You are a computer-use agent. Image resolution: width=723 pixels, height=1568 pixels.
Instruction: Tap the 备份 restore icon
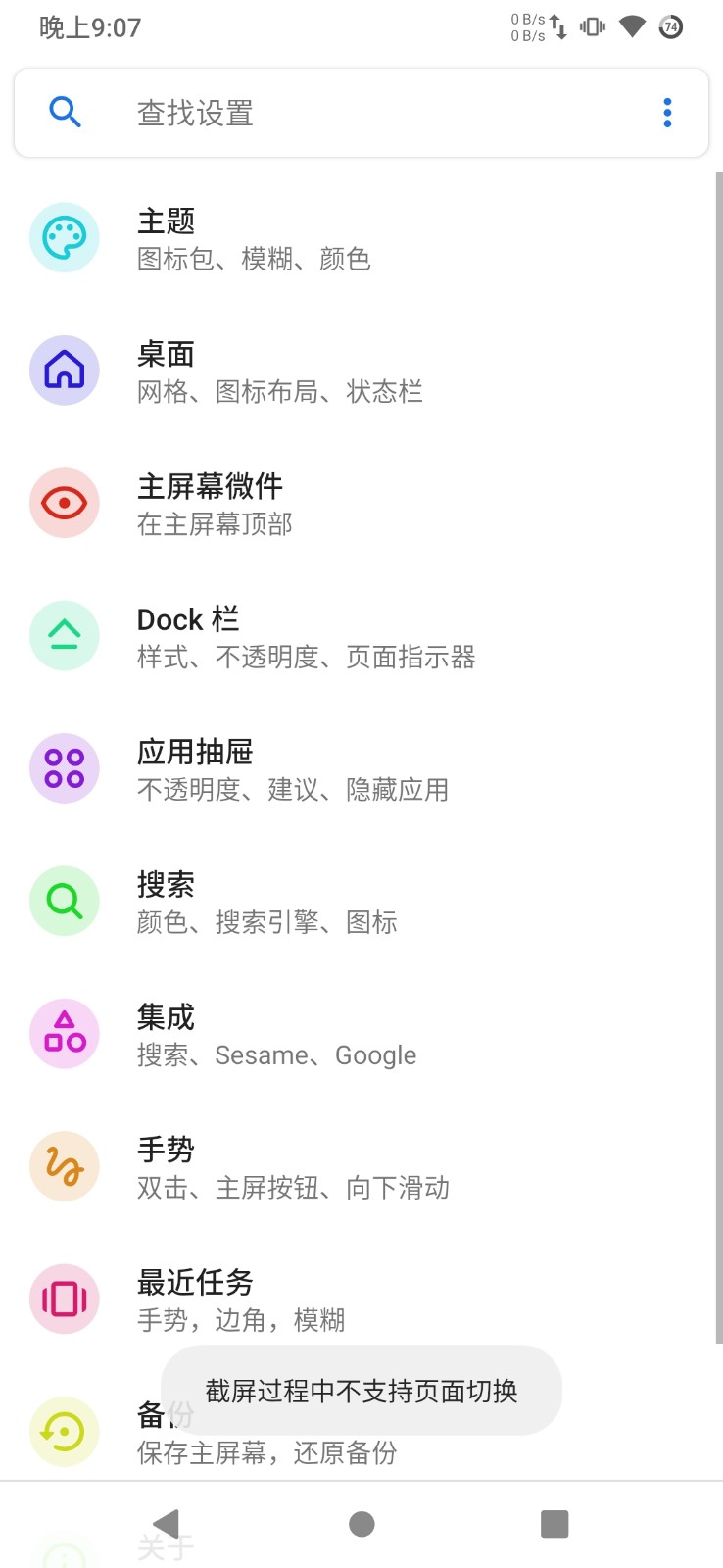click(x=65, y=1432)
